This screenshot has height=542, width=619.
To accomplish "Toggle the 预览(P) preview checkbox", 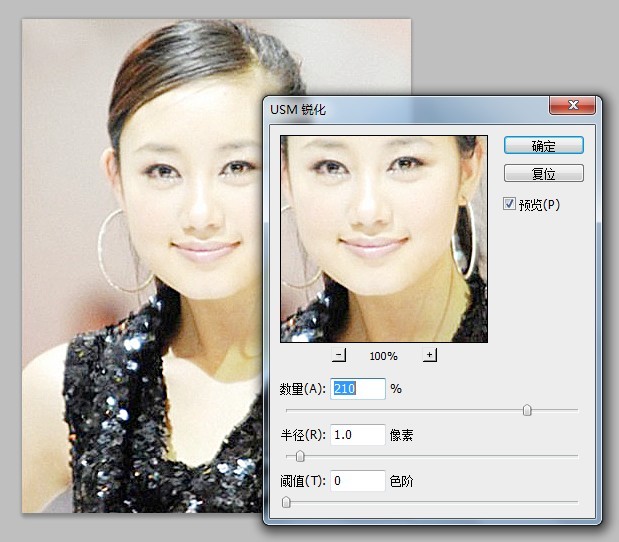I will 510,204.
